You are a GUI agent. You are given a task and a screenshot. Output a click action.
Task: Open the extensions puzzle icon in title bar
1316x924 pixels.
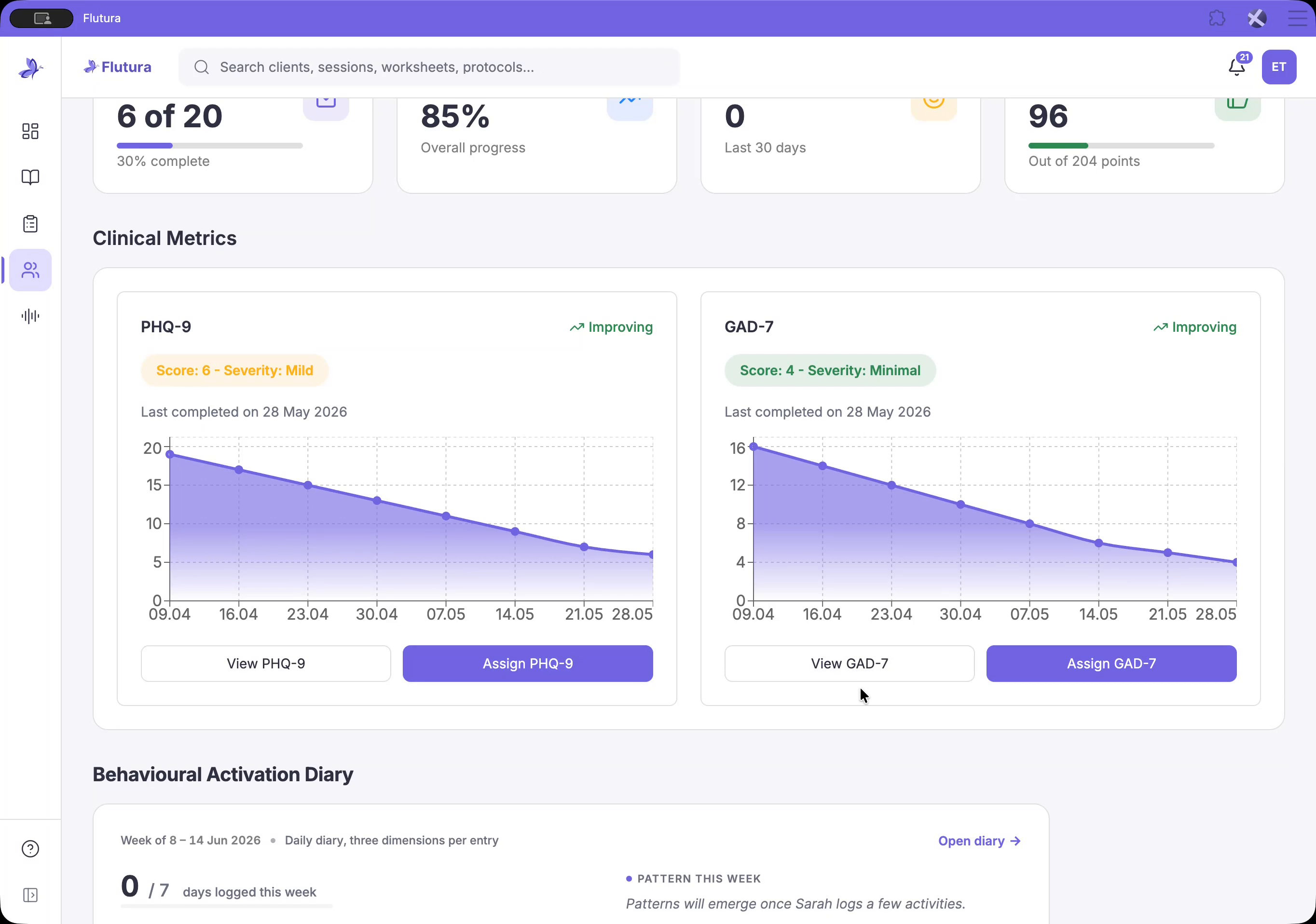1217,18
